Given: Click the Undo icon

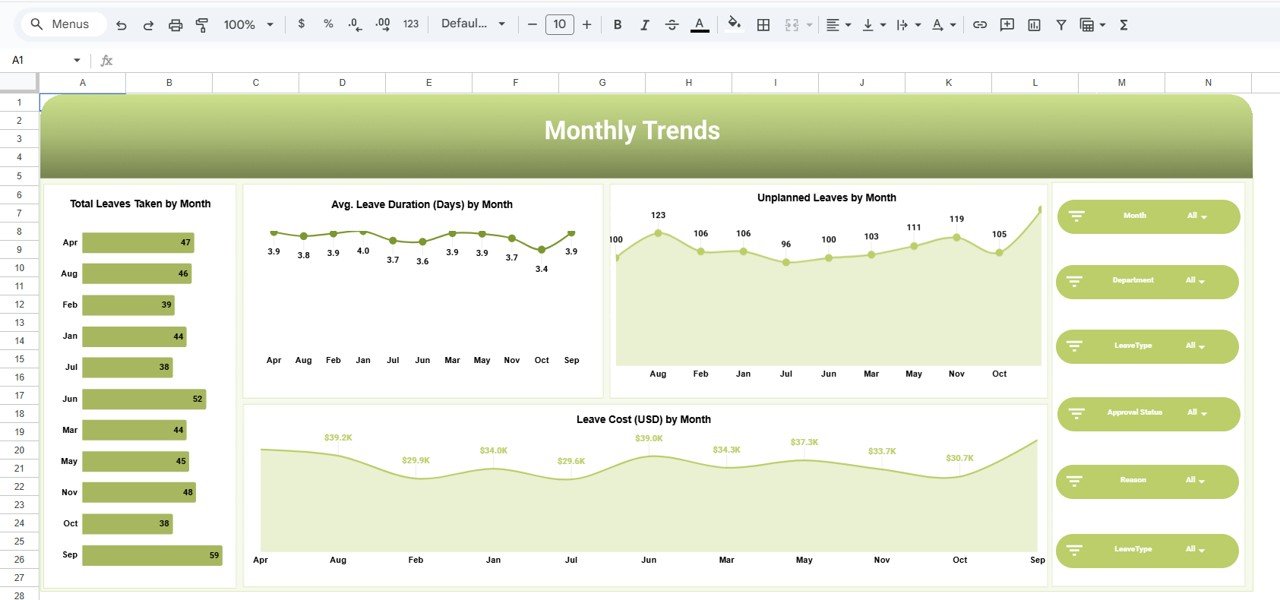Looking at the screenshot, I should pyautogui.click(x=121, y=23).
